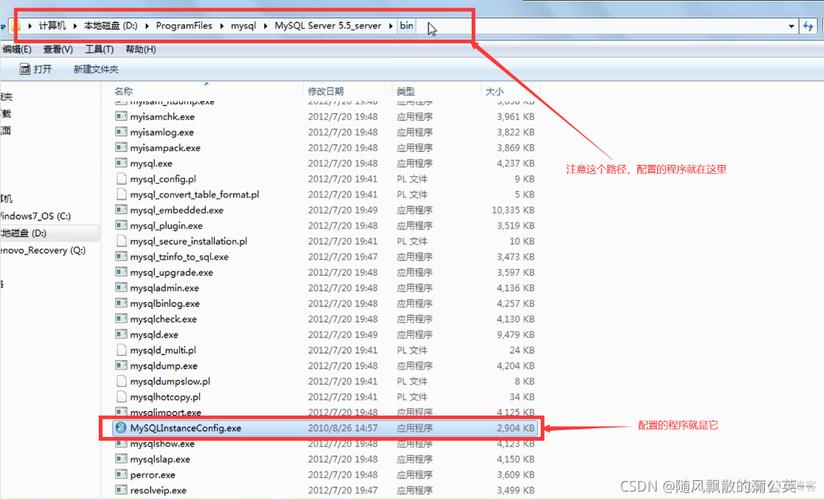The height and width of the screenshot is (500, 824).
Task: Click the myisamlog.exe file icon
Action: 121,132
